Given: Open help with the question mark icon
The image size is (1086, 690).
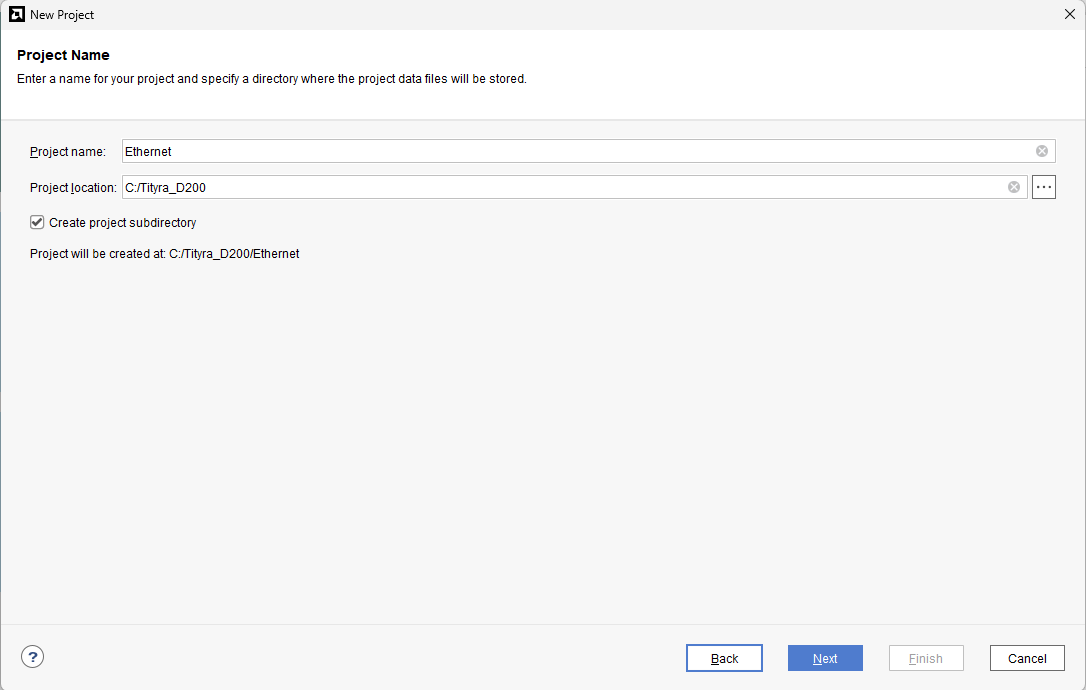Looking at the screenshot, I should point(33,657).
